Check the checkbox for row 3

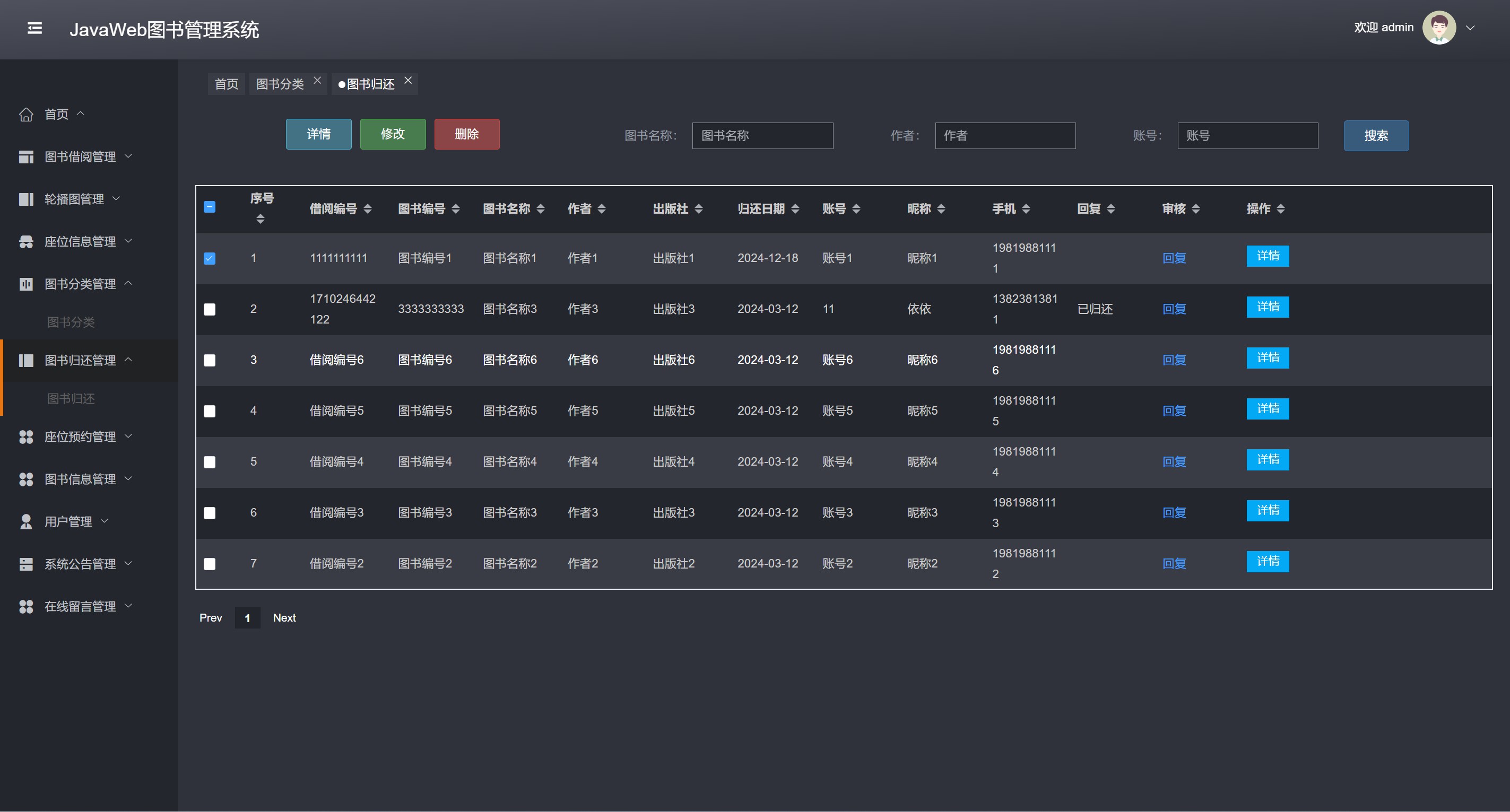point(209,360)
